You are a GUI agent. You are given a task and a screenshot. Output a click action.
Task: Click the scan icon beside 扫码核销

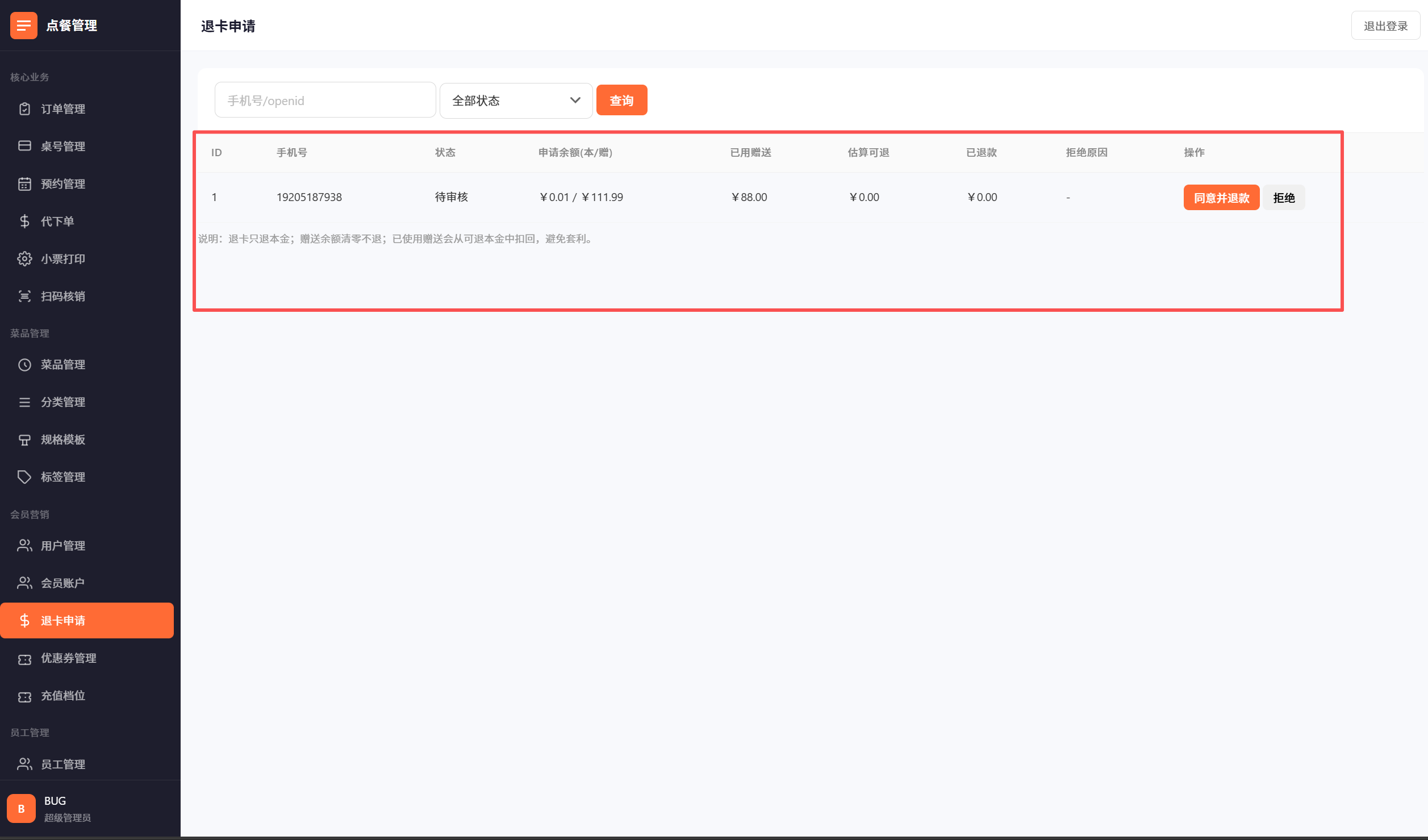pos(24,296)
